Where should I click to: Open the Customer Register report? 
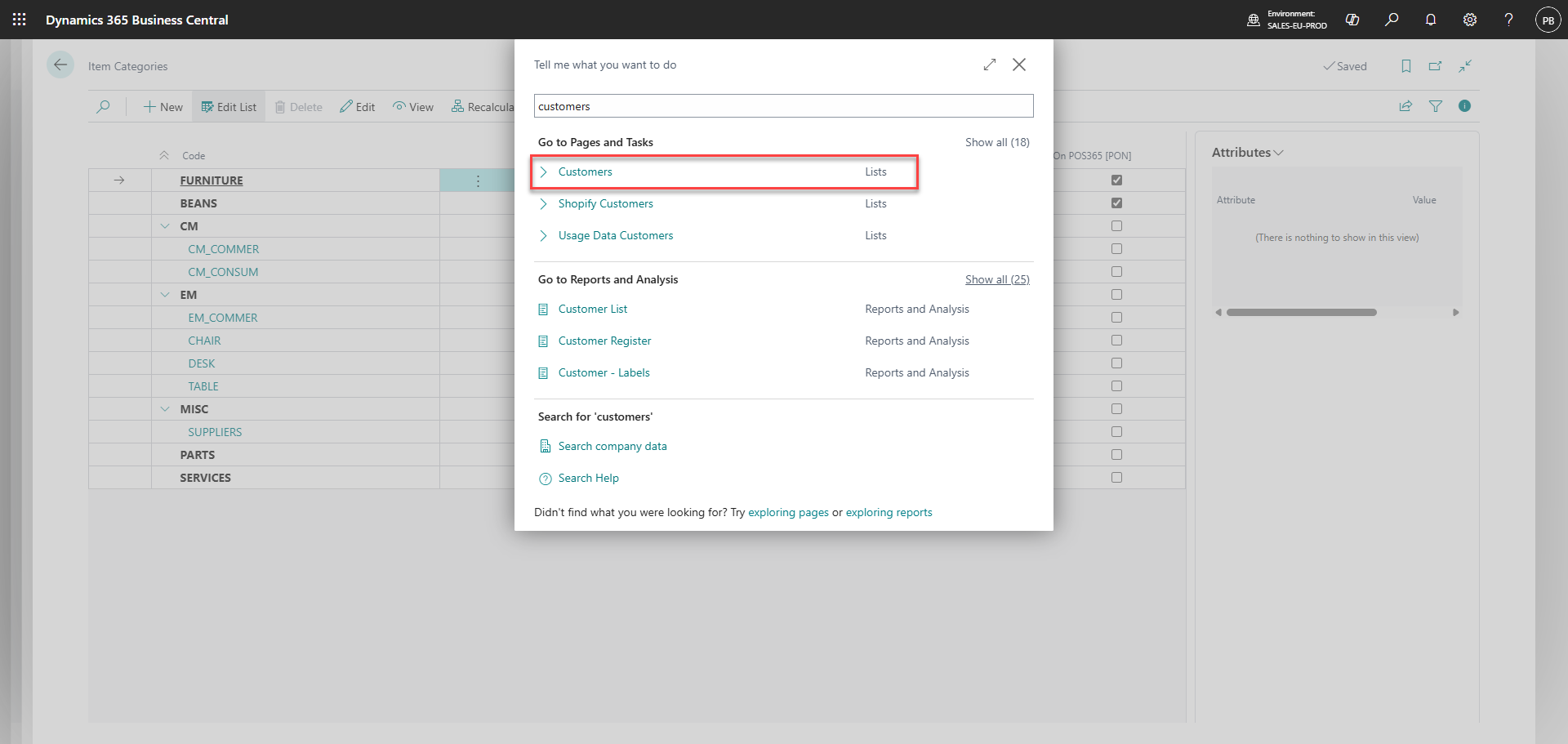(x=604, y=341)
